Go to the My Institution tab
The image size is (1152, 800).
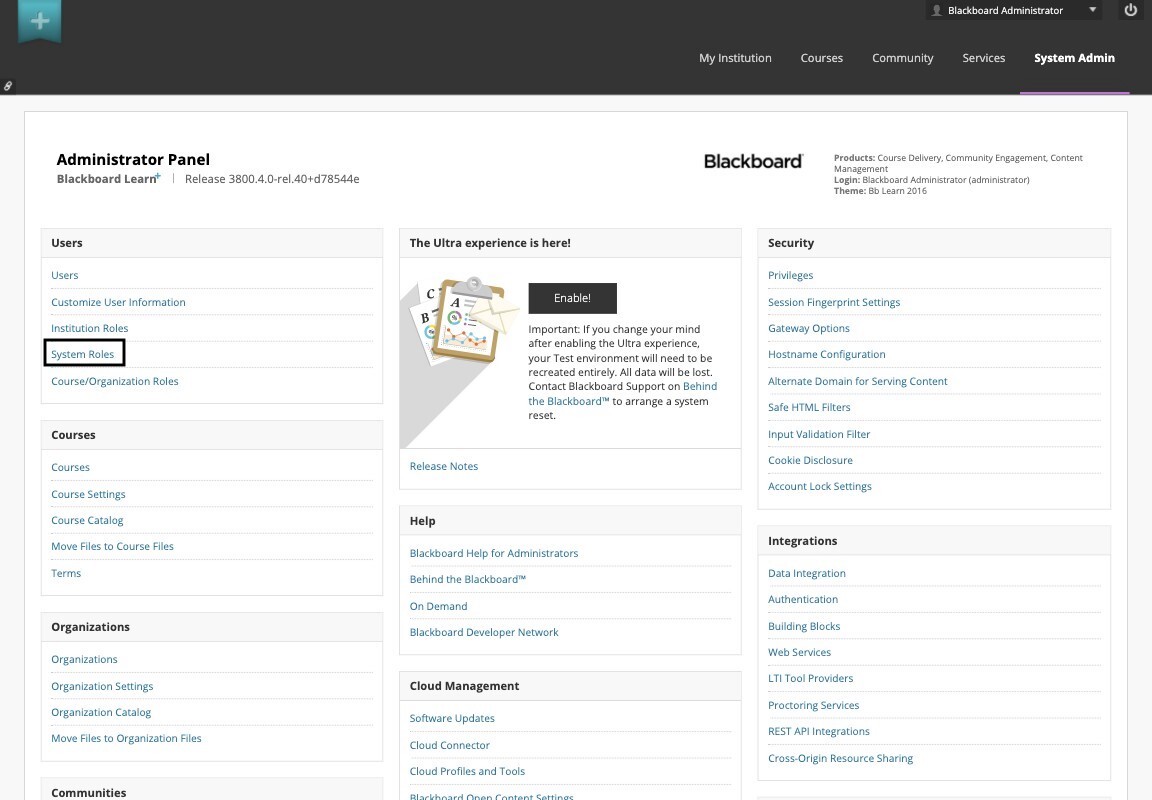[x=735, y=58]
